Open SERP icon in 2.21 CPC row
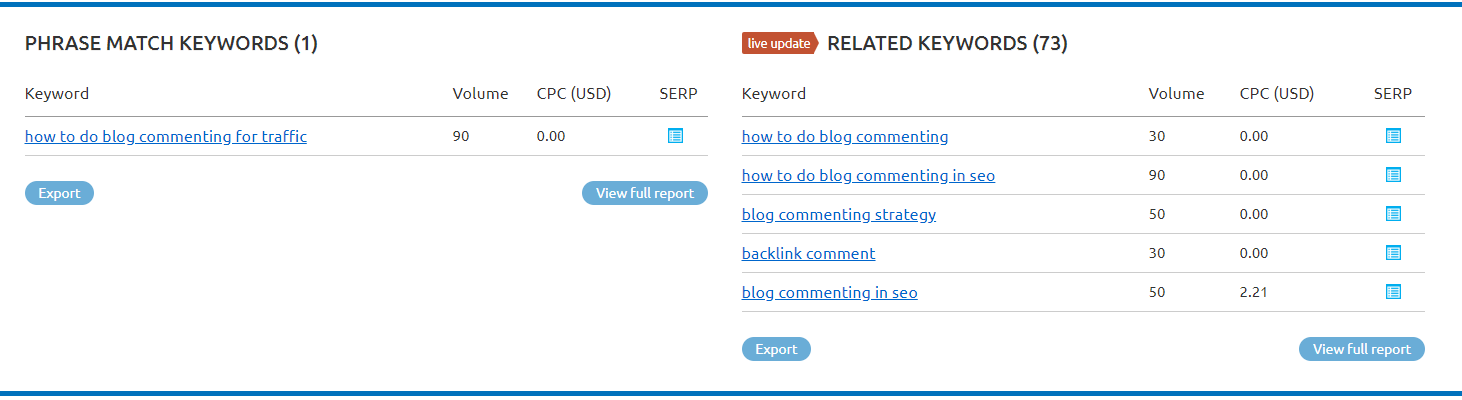Screen dimensions: 1462x400 tap(1393, 292)
